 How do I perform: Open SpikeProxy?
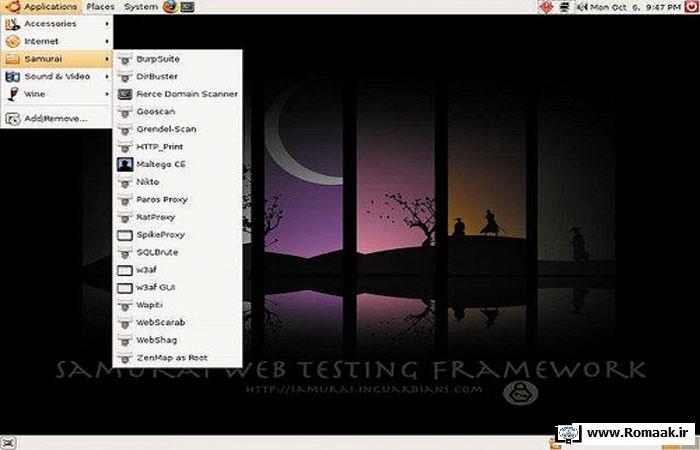[178, 235]
